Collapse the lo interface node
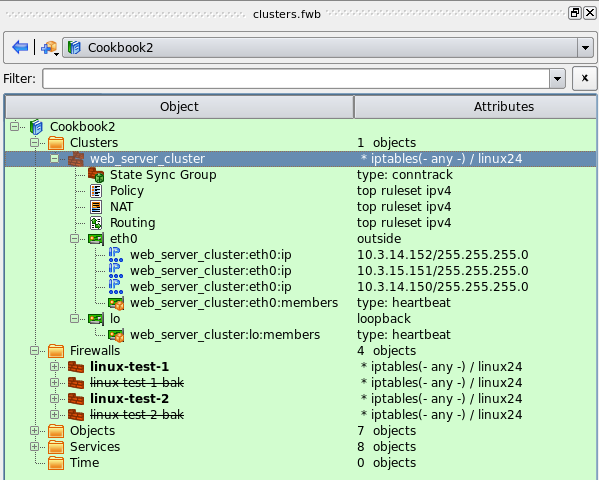 pyautogui.click(x=74, y=318)
